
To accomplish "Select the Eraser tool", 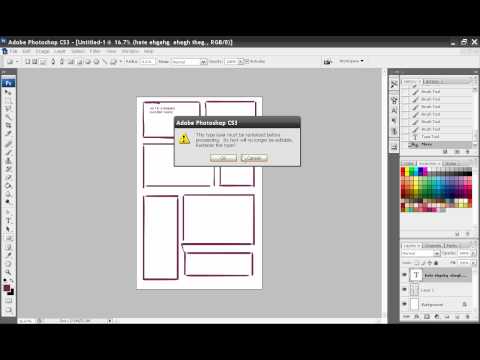I will (9, 177).
